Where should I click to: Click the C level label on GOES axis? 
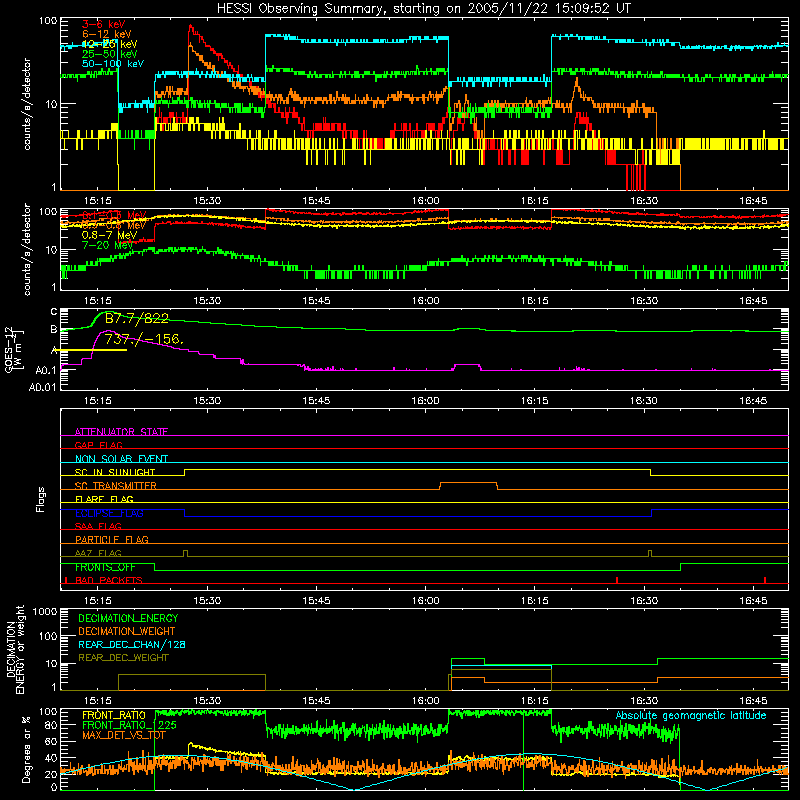[54, 312]
